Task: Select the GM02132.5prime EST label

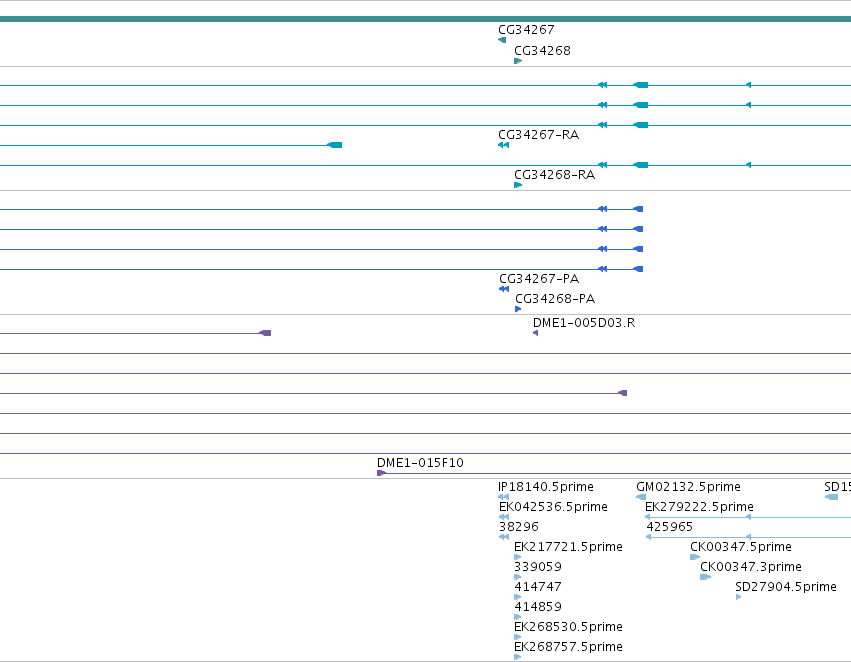Action: (x=688, y=487)
